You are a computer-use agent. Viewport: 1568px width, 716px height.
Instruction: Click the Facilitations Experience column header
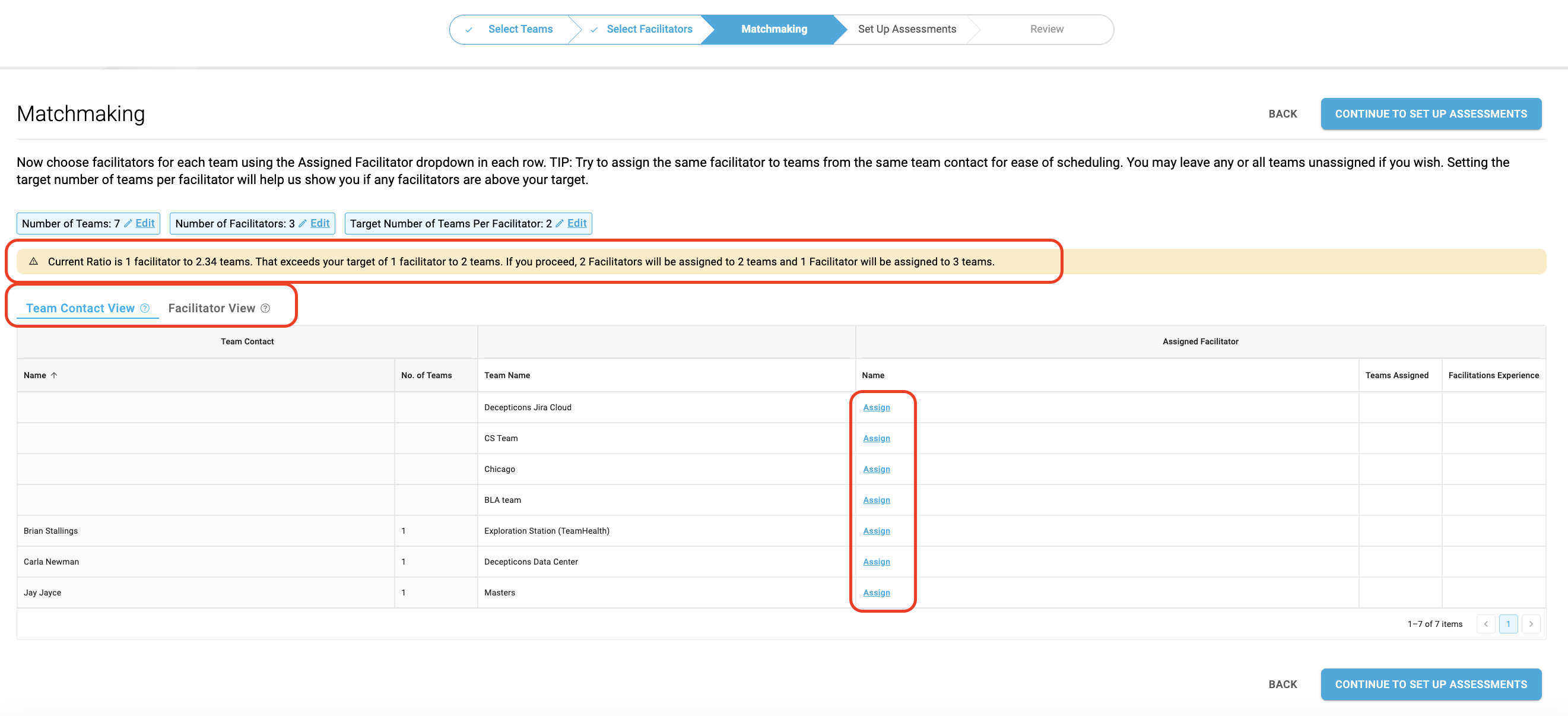(x=1493, y=375)
